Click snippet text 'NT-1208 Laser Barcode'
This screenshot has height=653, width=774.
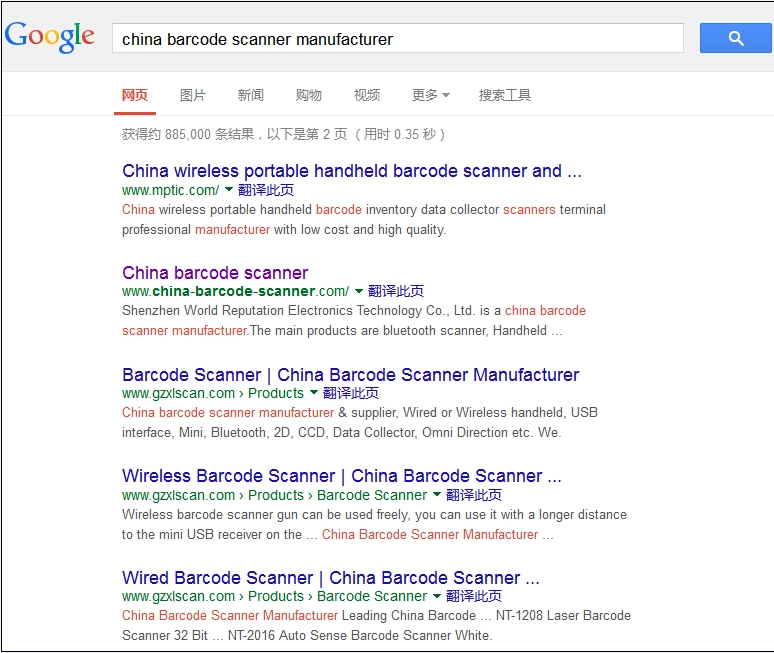563,615
